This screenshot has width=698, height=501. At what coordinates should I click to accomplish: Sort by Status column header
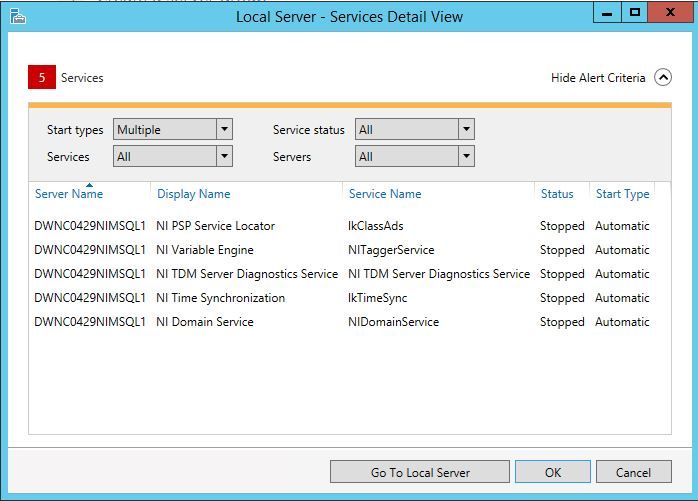557,194
